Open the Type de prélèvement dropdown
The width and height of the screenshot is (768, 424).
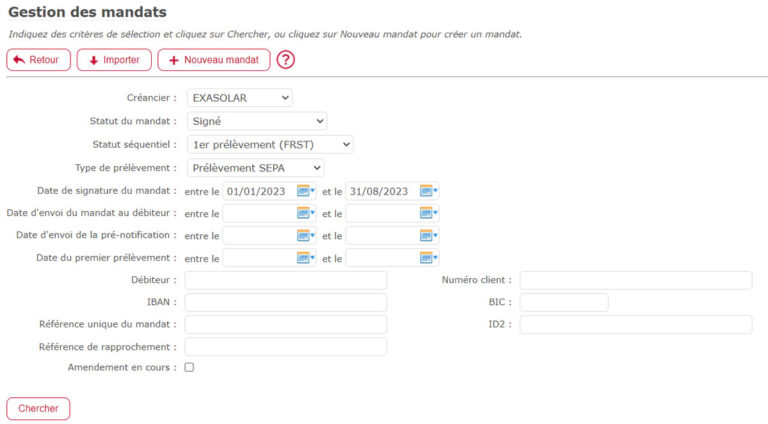(255, 167)
